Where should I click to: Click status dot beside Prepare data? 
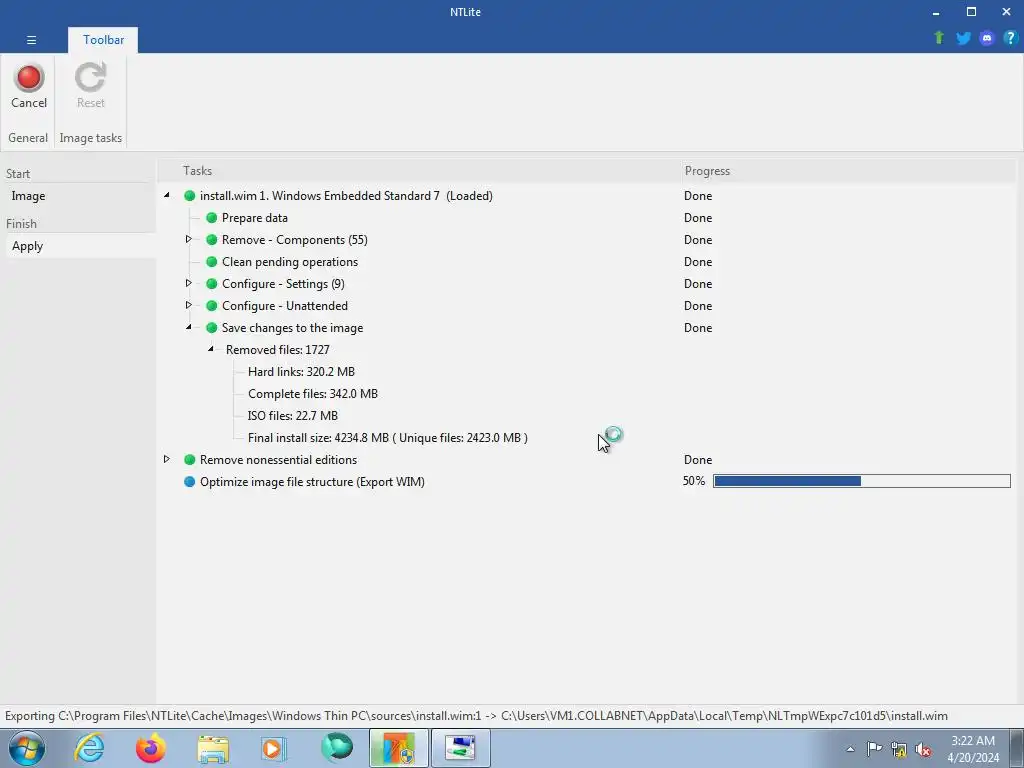point(212,217)
